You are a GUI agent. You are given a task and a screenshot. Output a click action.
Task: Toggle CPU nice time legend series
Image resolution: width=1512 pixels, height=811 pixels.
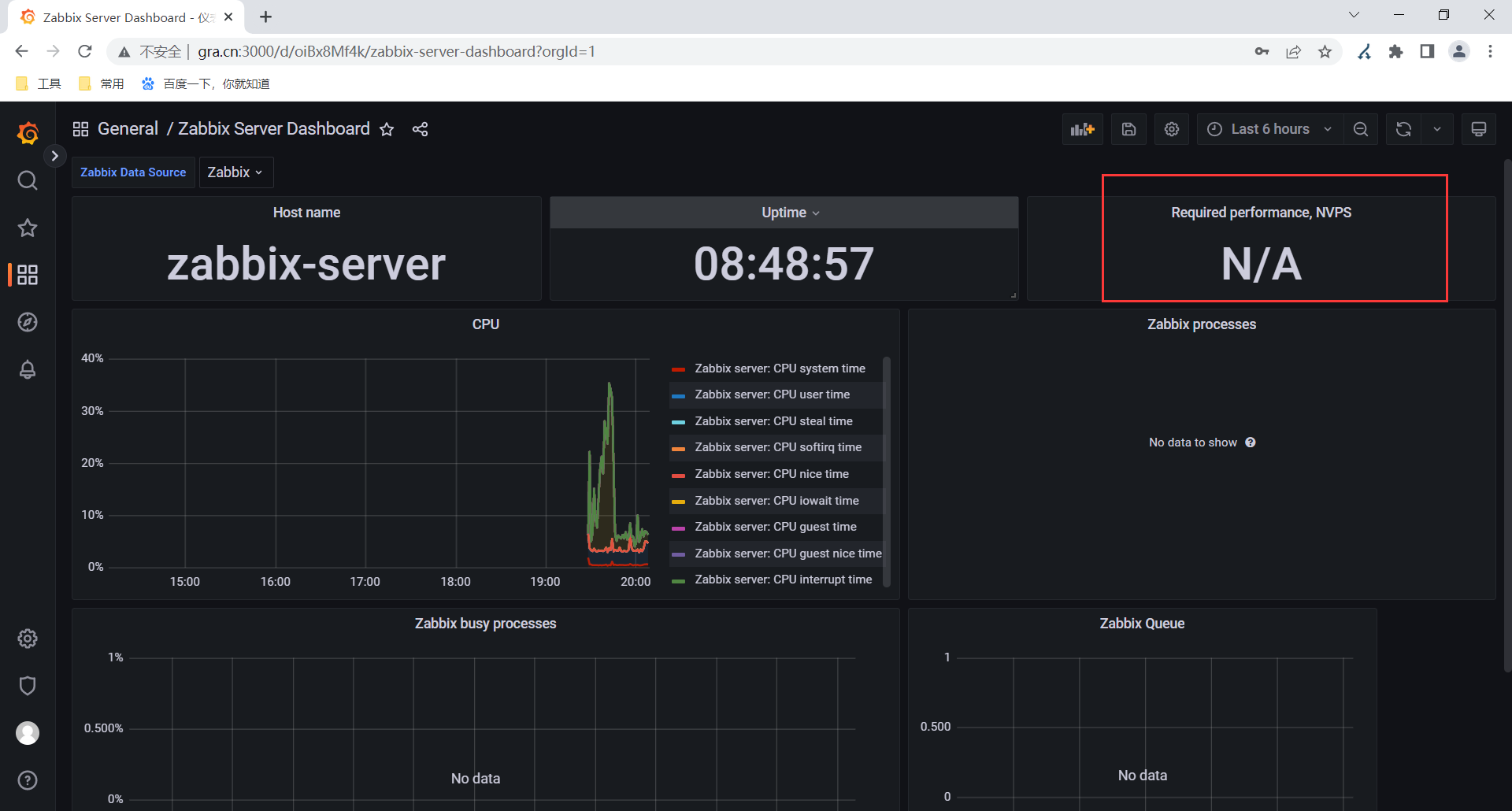772,474
